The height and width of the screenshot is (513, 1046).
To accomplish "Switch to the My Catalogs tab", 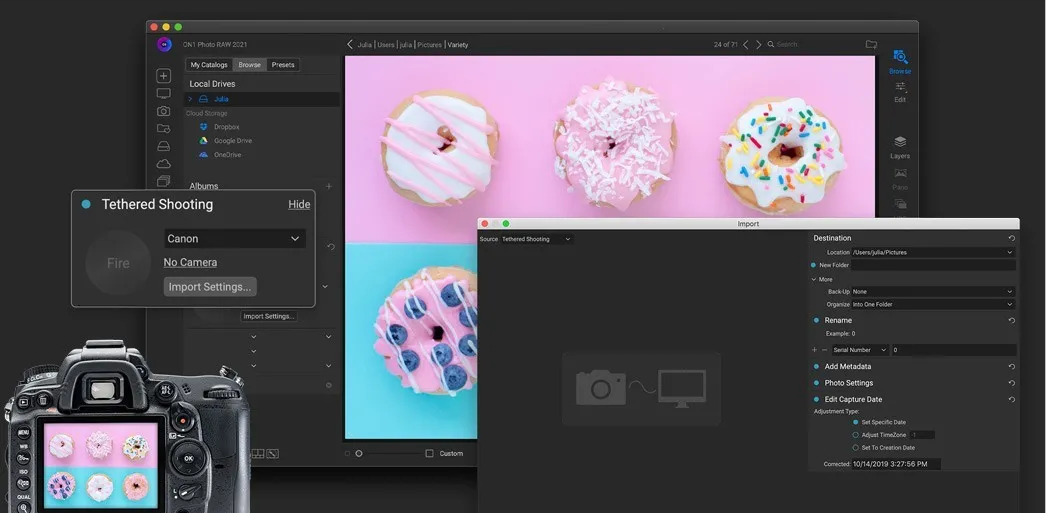I will coord(210,65).
